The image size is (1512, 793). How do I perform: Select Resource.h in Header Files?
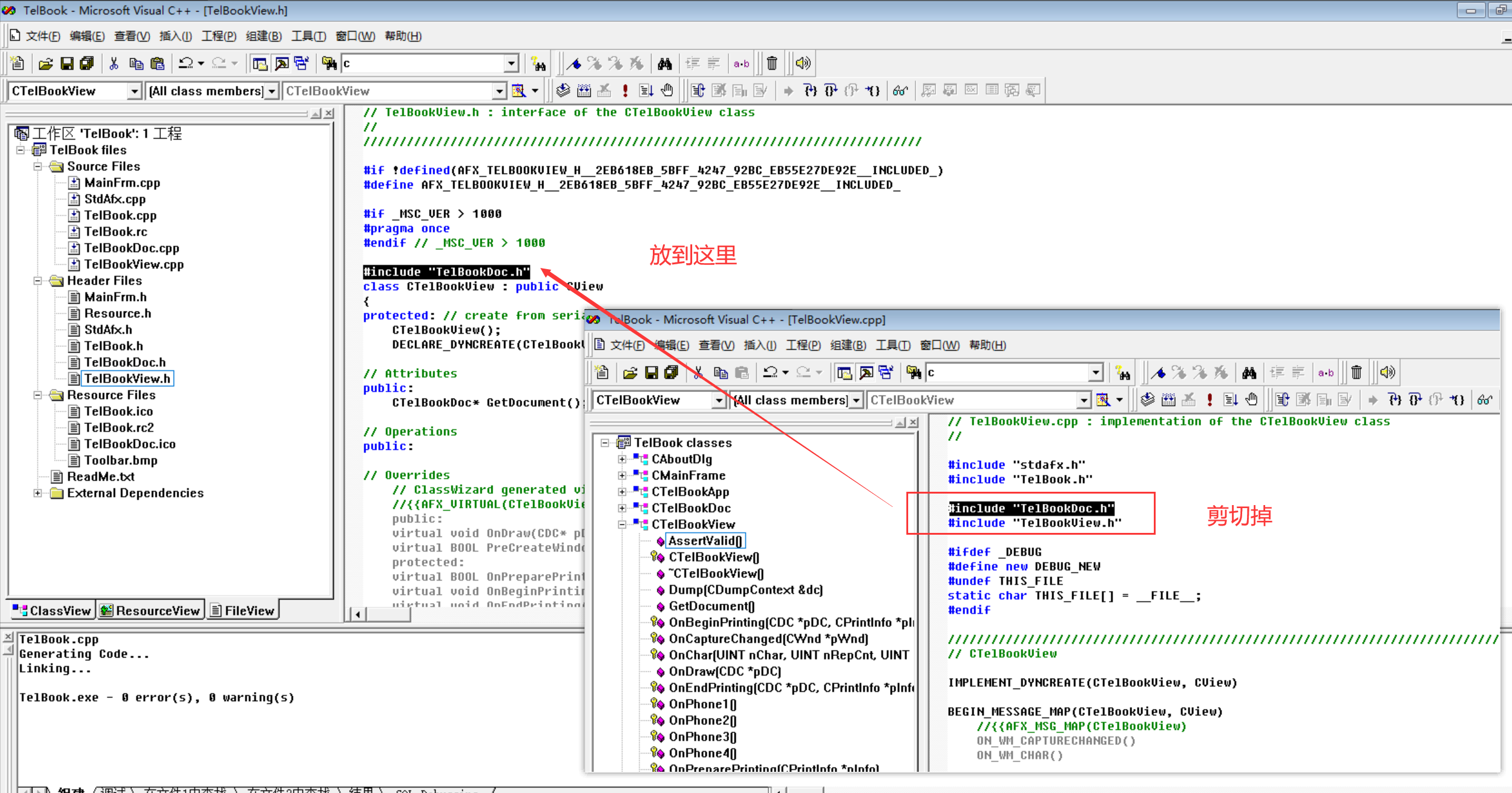[118, 313]
